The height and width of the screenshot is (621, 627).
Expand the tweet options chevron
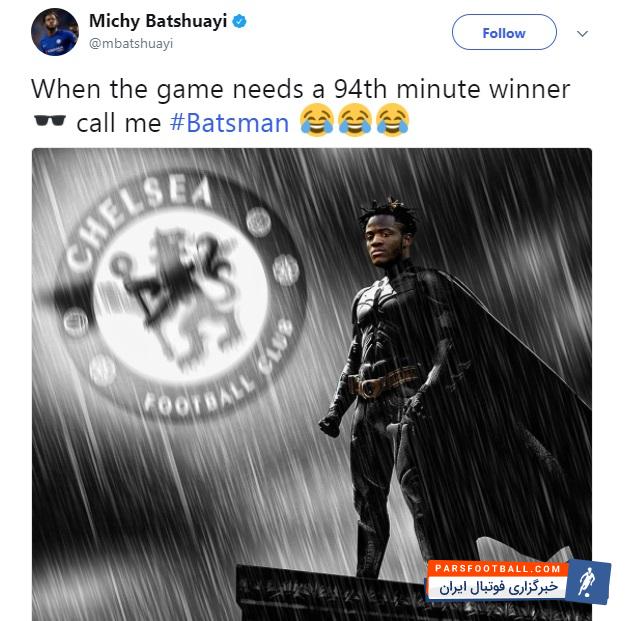click(x=582, y=34)
